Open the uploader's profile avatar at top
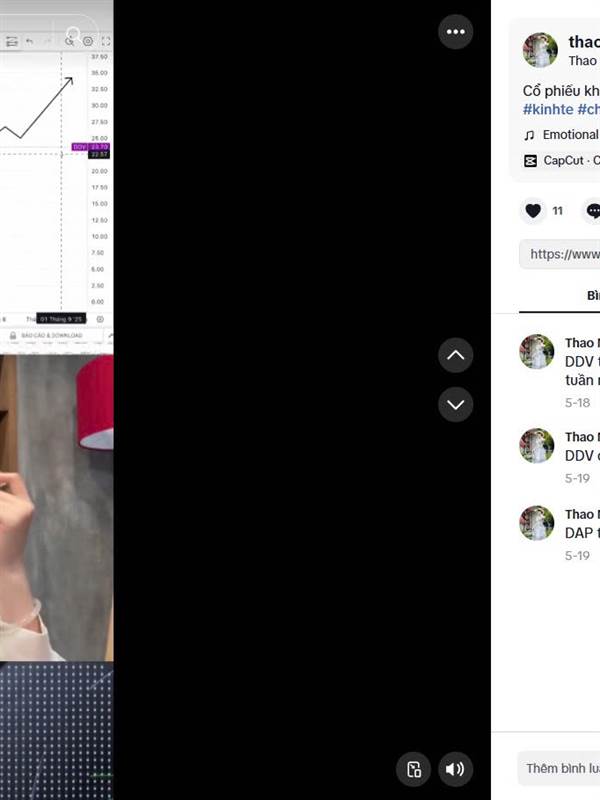600x800 pixels. pyautogui.click(x=540, y=50)
